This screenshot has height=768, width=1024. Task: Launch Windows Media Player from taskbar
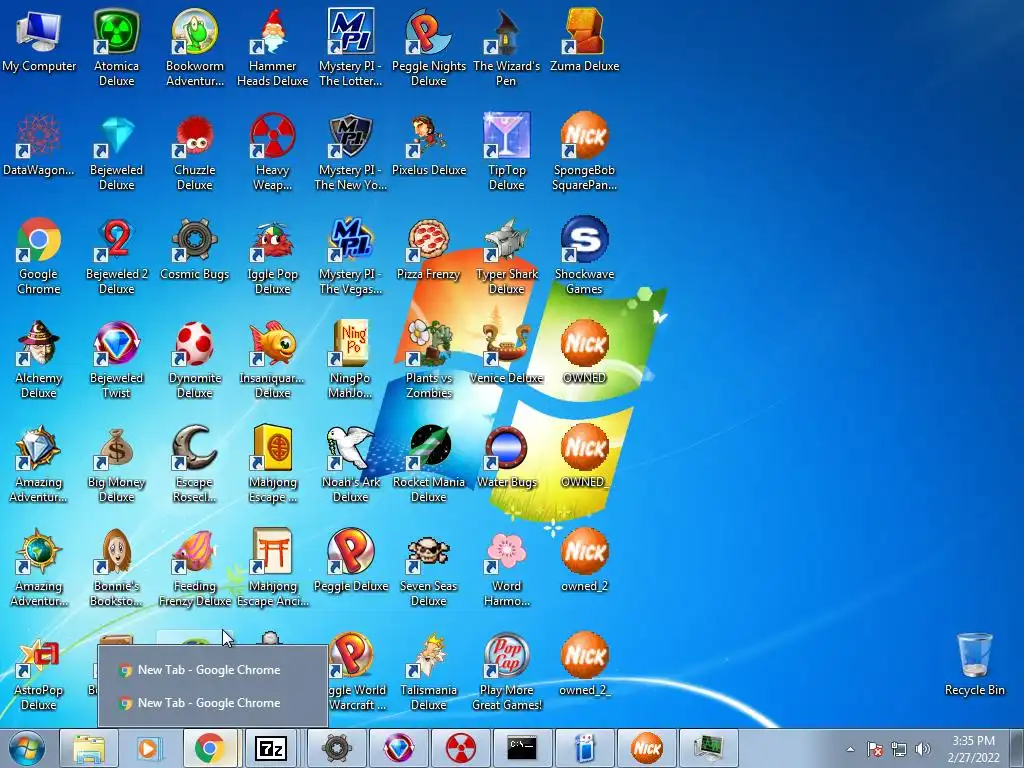(x=150, y=748)
